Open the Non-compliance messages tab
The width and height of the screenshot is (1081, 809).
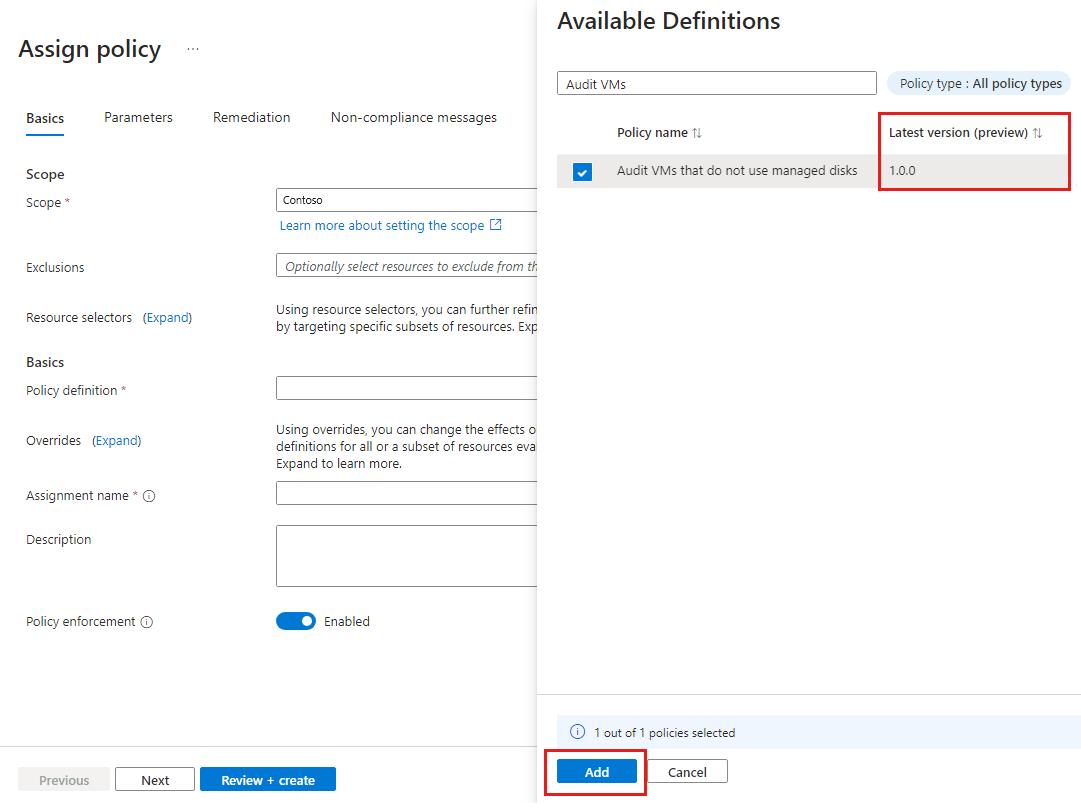pyautogui.click(x=413, y=117)
